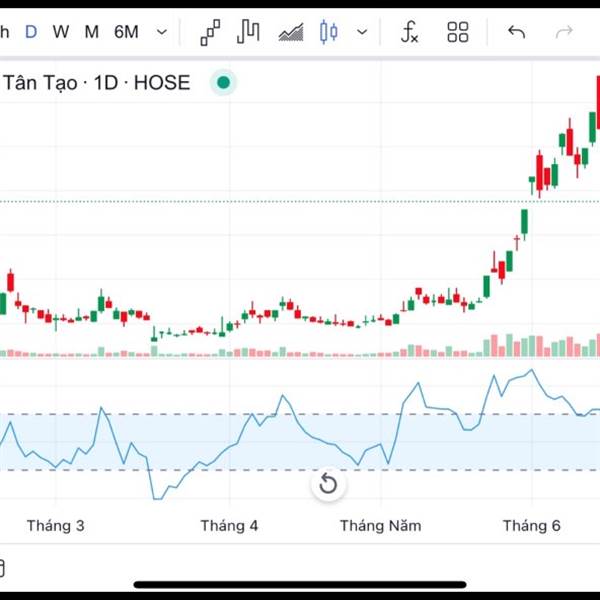Switch to M monthly timeframe

coord(91,32)
